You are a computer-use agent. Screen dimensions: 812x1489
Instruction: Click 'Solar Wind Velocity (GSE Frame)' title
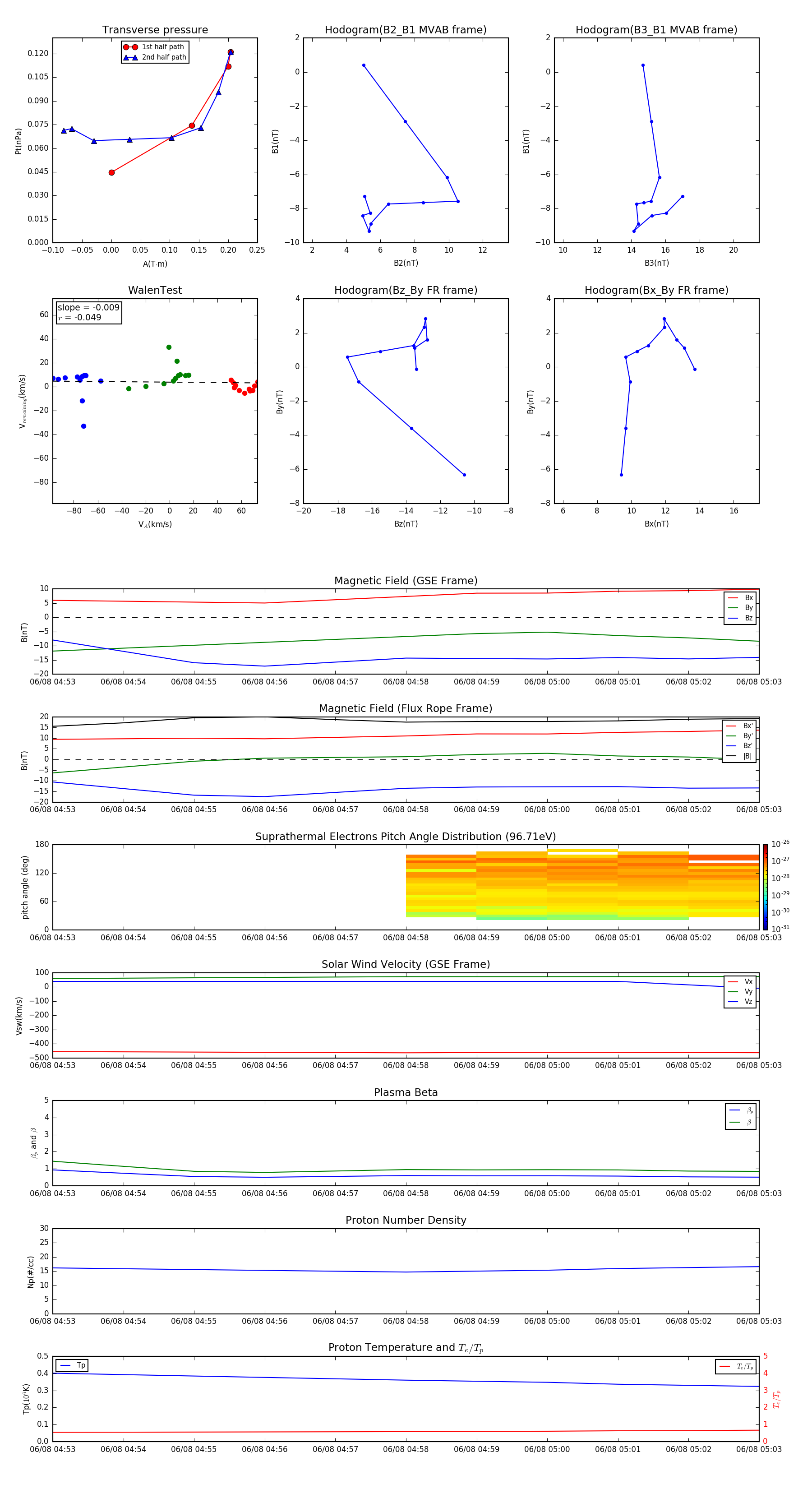coord(406,964)
